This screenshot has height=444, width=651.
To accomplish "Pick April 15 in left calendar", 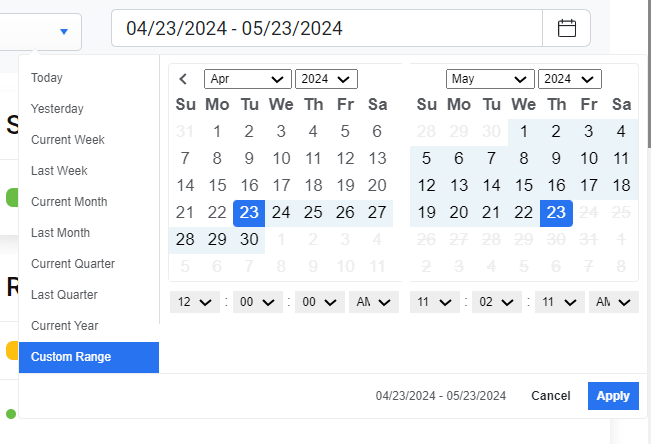I will click(217, 185).
